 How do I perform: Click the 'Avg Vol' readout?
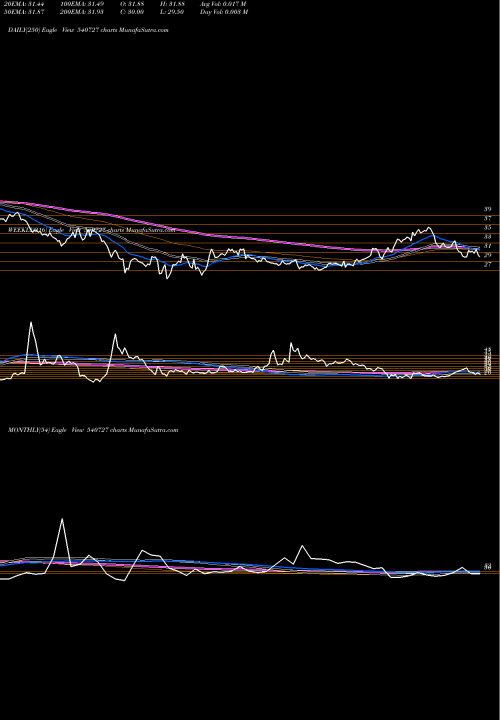pyautogui.click(x=223, y=4)
